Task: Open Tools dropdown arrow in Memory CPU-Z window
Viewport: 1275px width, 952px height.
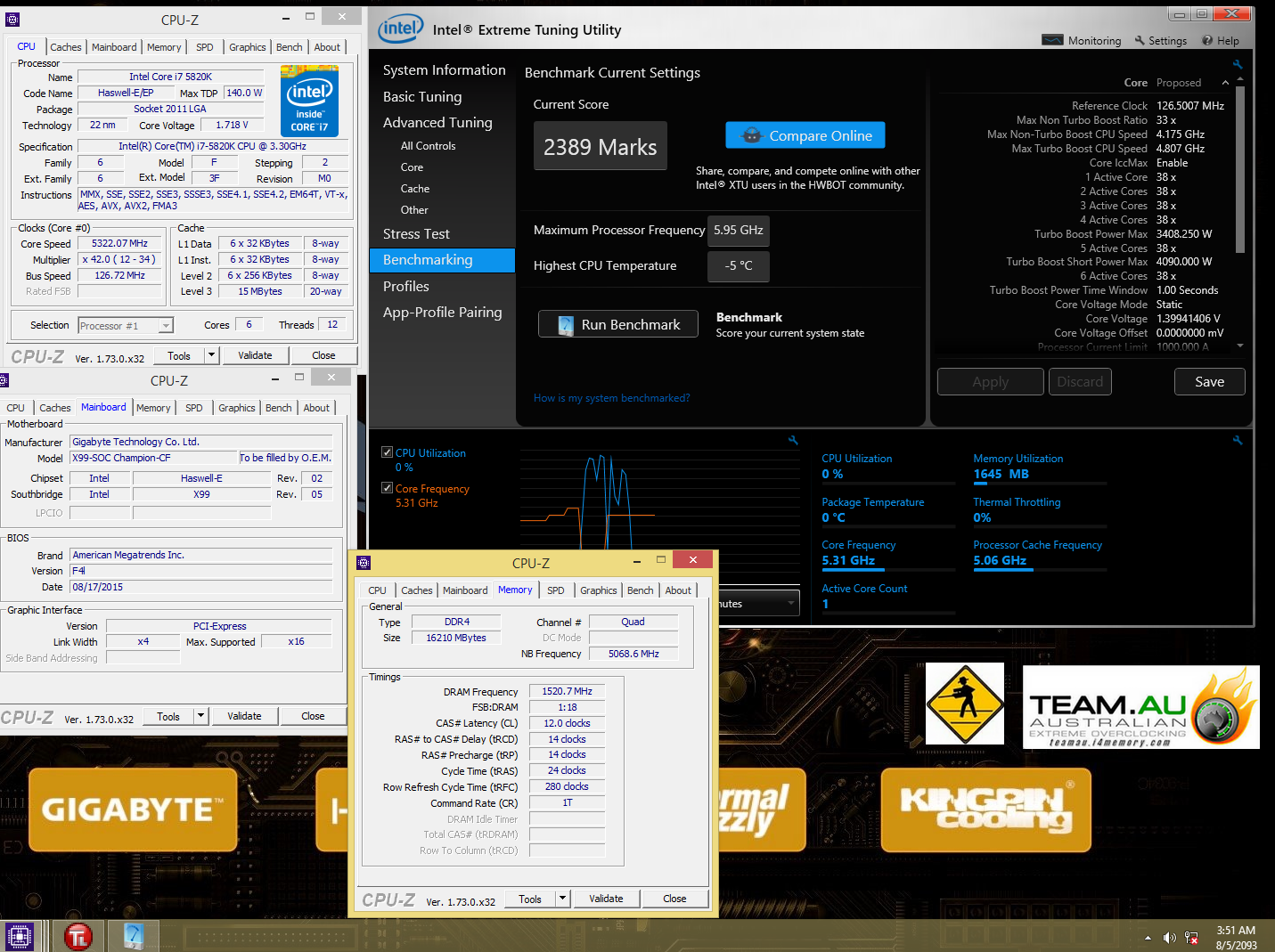Action: click(562, 899)
